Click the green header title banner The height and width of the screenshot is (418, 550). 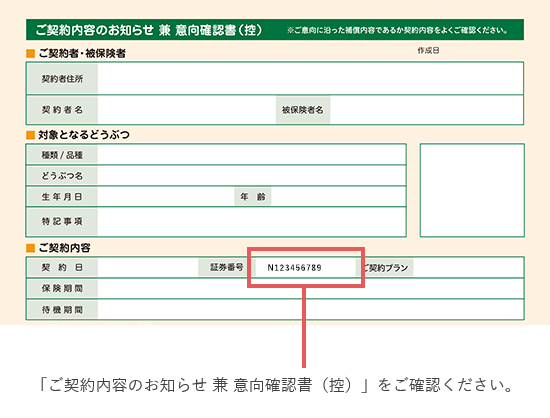click(x=275, y=30)
